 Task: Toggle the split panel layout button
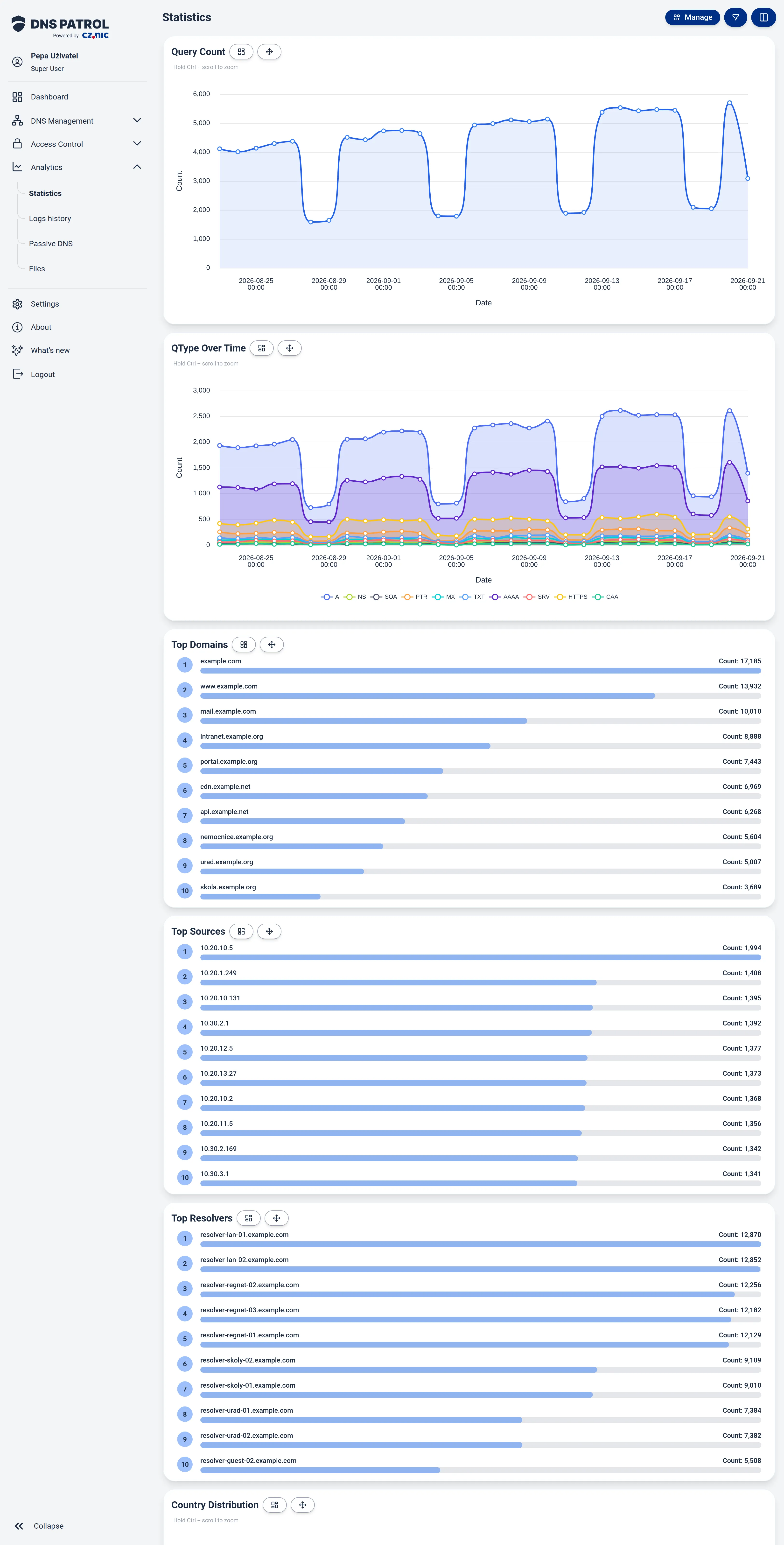pos(764,17)
